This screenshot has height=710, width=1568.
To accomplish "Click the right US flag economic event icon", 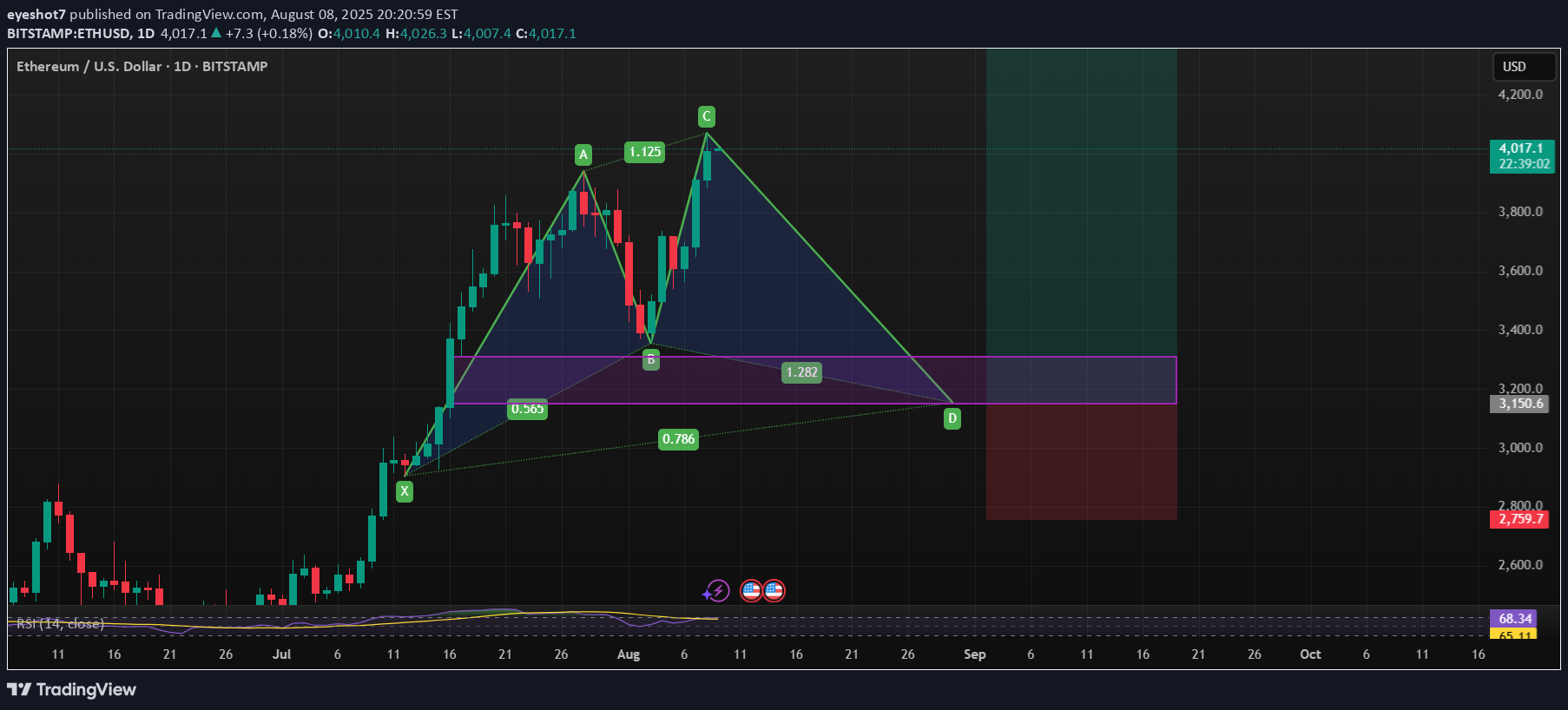I will pos(774,591).
